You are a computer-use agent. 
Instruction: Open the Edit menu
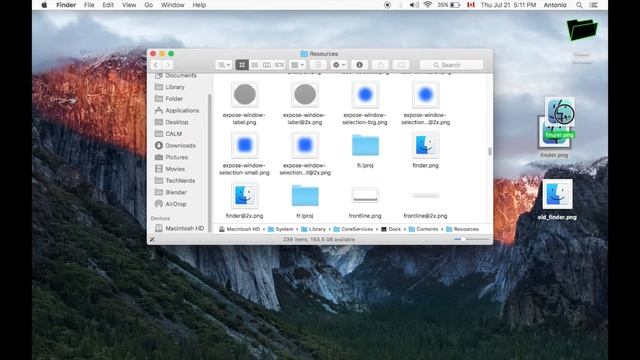pos(108,5)
